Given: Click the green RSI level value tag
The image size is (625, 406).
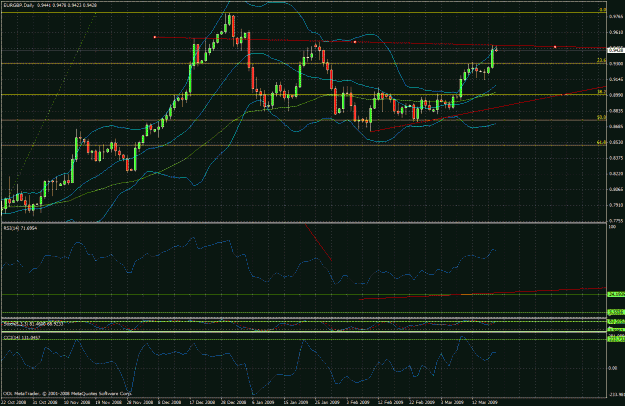Looking at the screenshot, I should (x=615, y=294).
